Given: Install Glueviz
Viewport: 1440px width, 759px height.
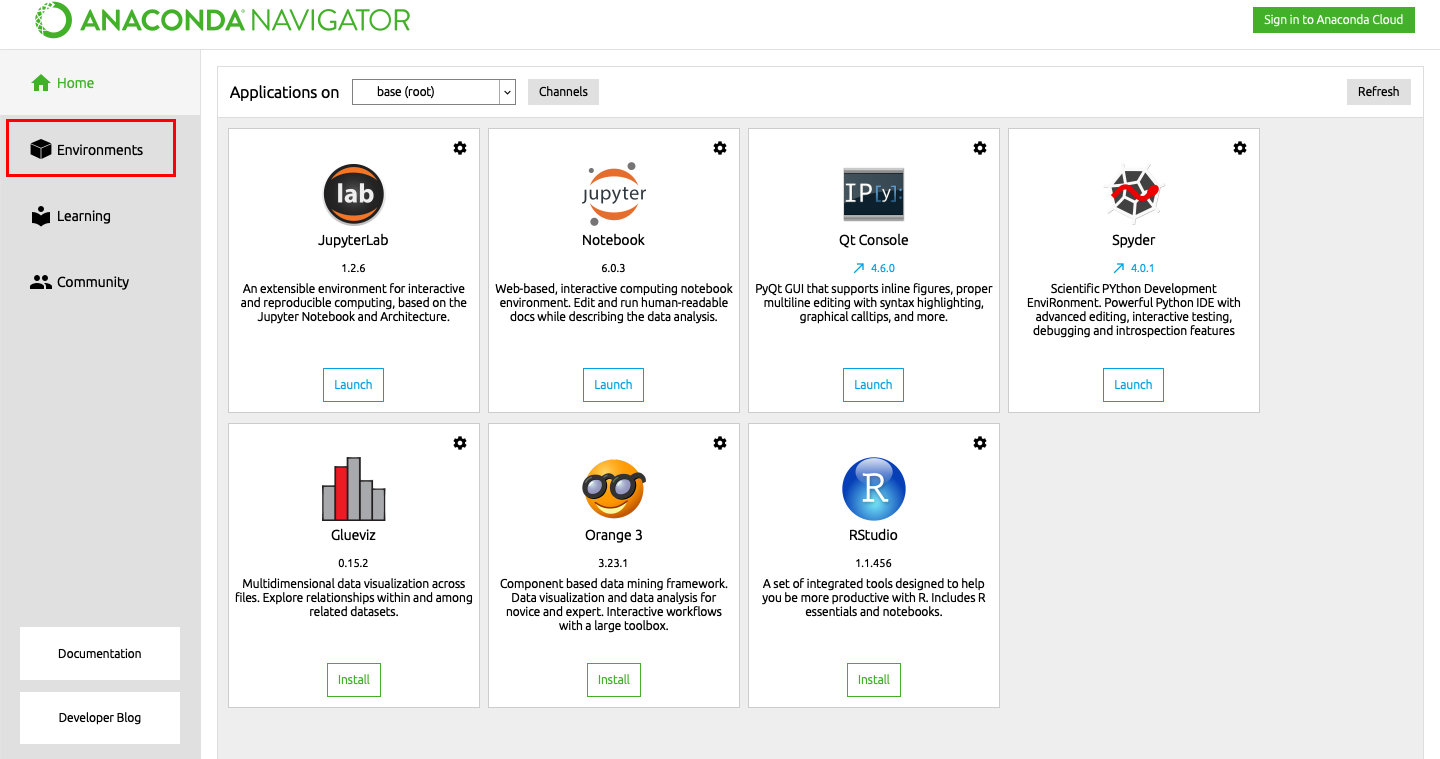Looking at the screenshot, I should 354,680.
